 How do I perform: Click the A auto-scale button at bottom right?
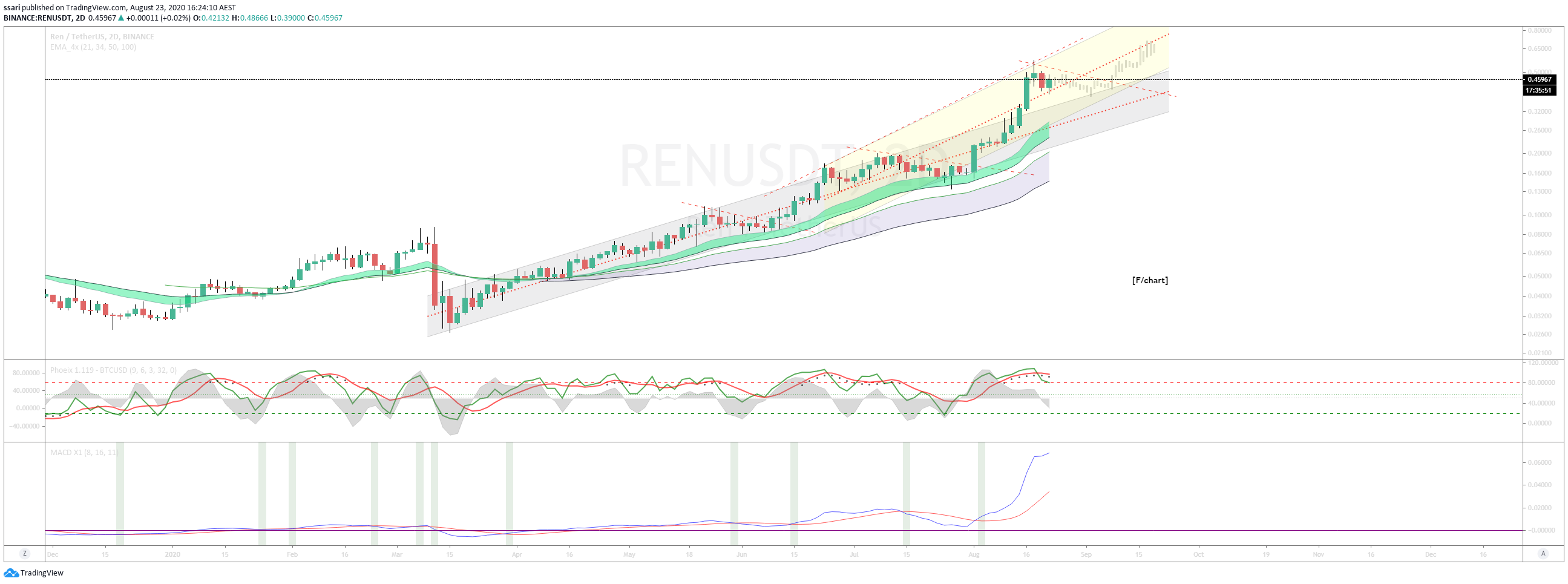click(1543, 554)
